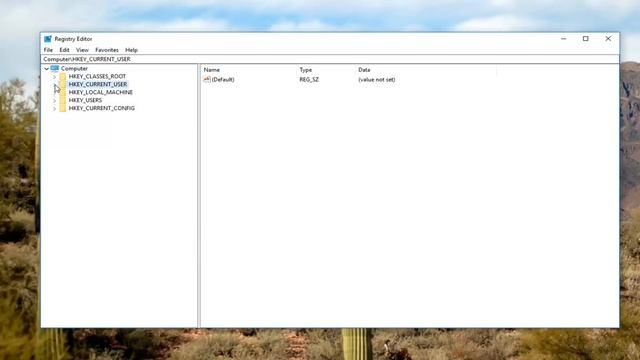Open the File menu
Screen dimensions: 640x360
pos(48,50)
